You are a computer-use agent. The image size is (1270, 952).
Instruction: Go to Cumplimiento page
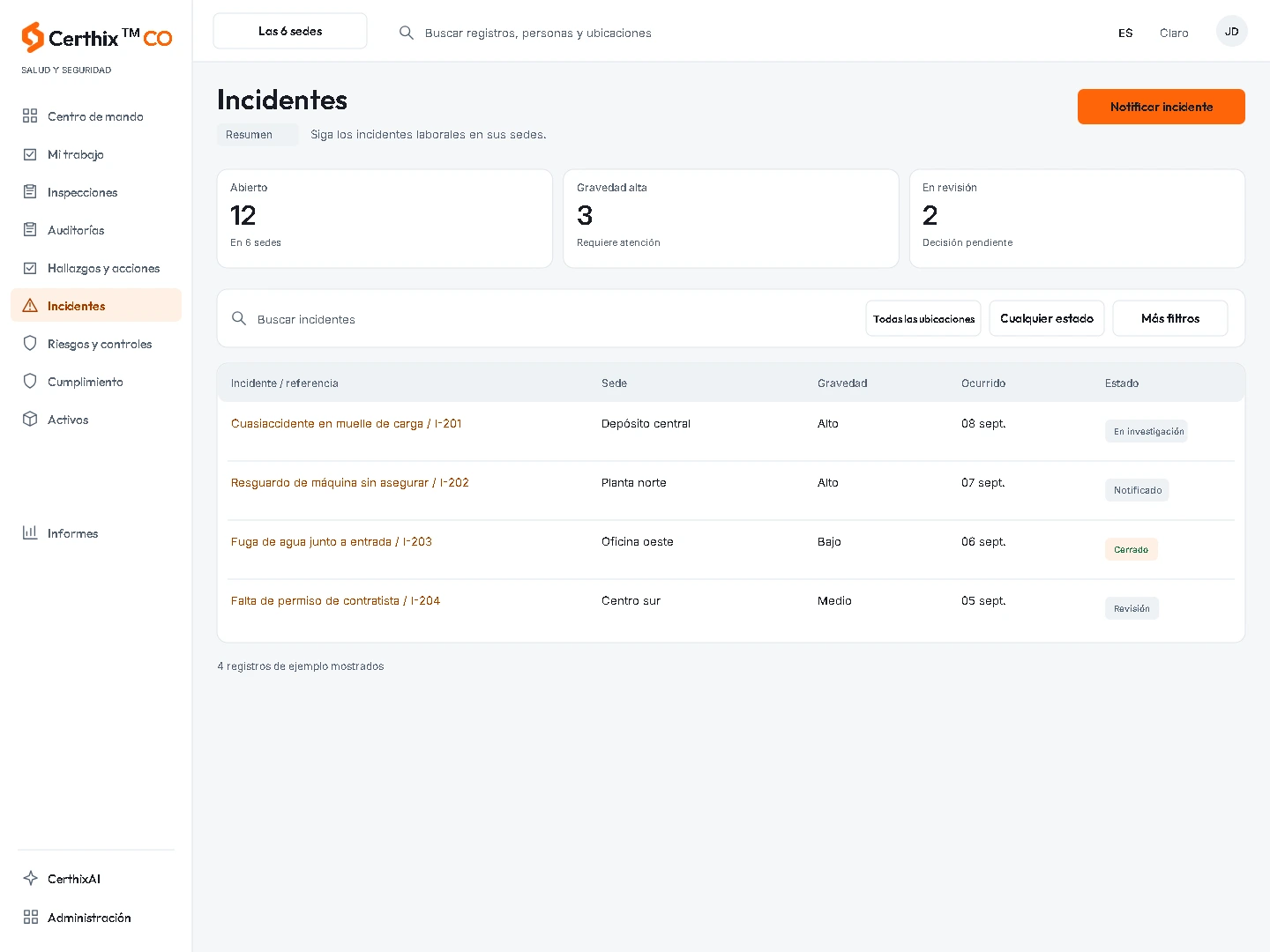(96, 382)
